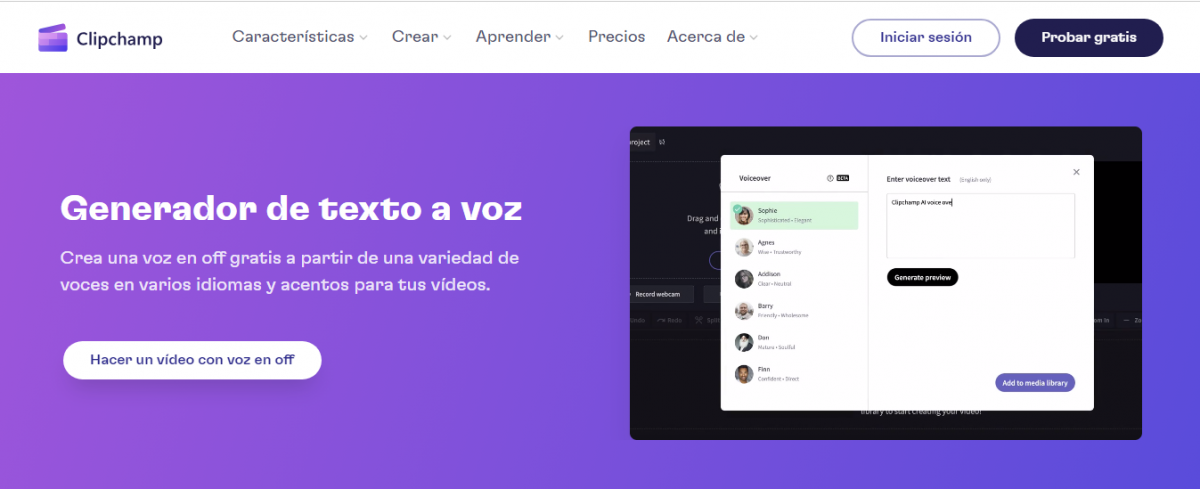Close the voiceover dialog

[x=1076, y=172]
